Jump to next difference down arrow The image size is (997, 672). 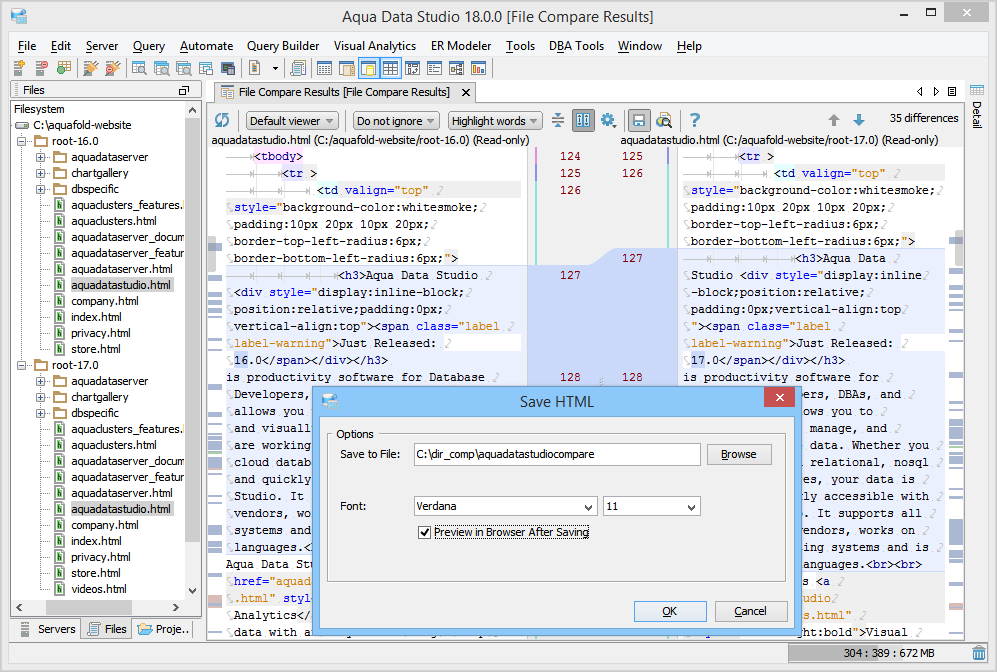click(858, 120)
